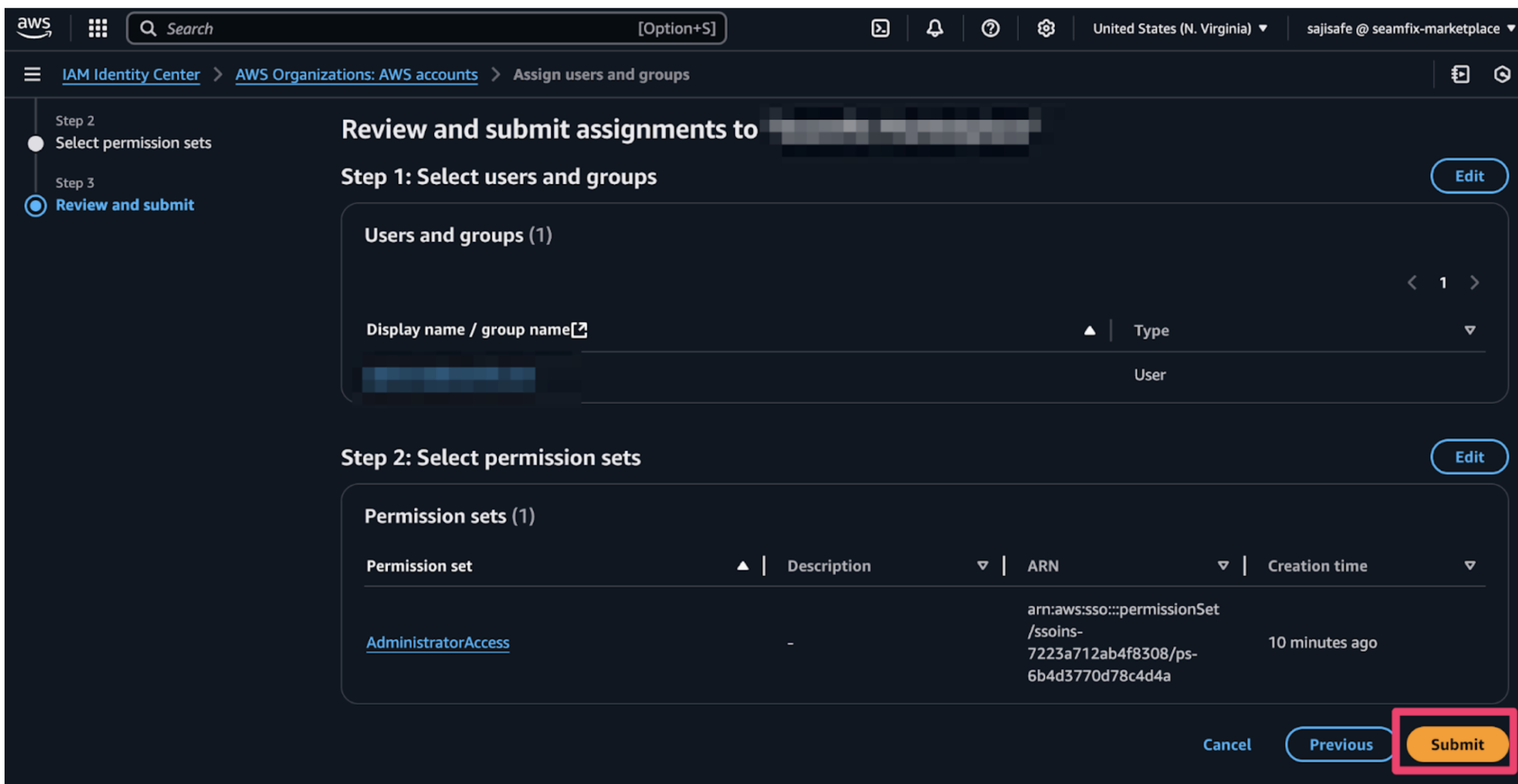Select the Step 2 permission sets step

click(133, 143)
